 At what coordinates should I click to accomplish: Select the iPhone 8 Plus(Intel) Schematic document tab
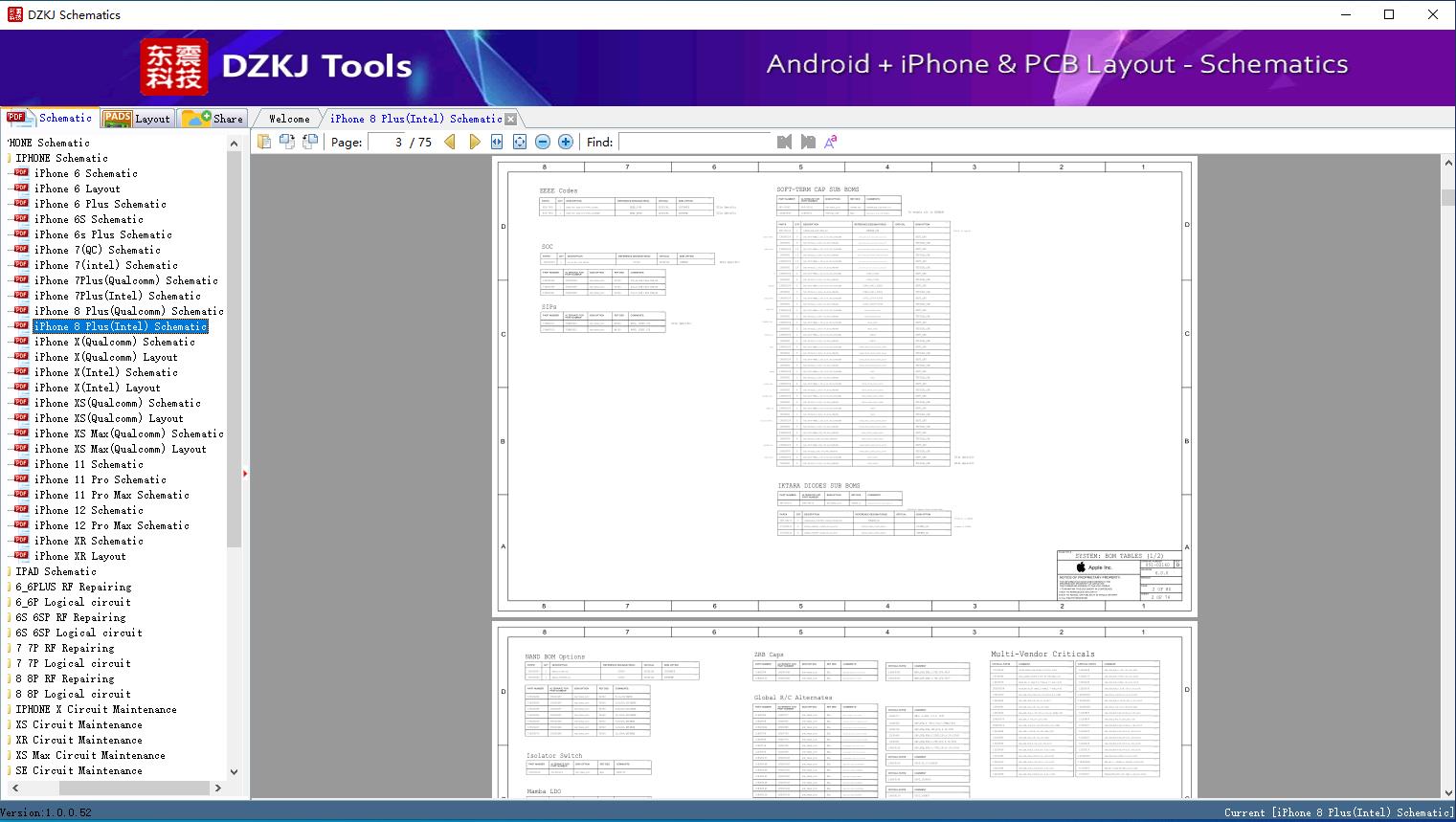[416, 119]
